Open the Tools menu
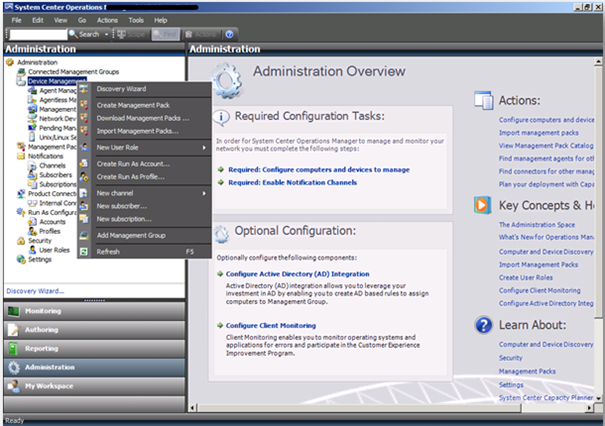Image resolution: width=605 pixels, height=426 pixels. click(136, 20)
